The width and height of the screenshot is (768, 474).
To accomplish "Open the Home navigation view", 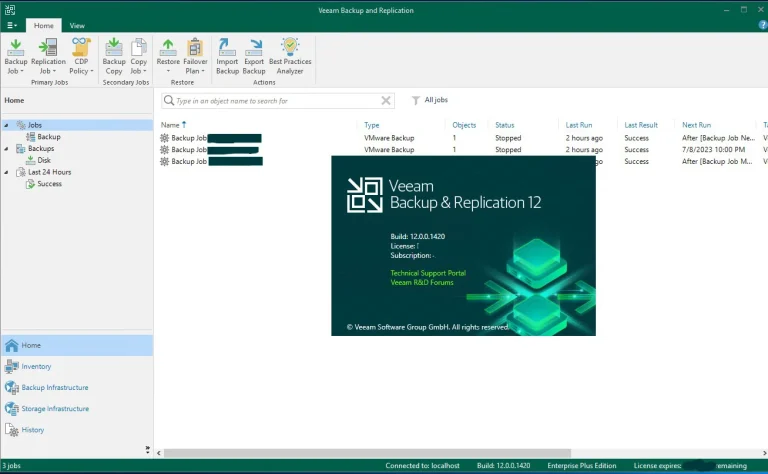I will [77, 345].
